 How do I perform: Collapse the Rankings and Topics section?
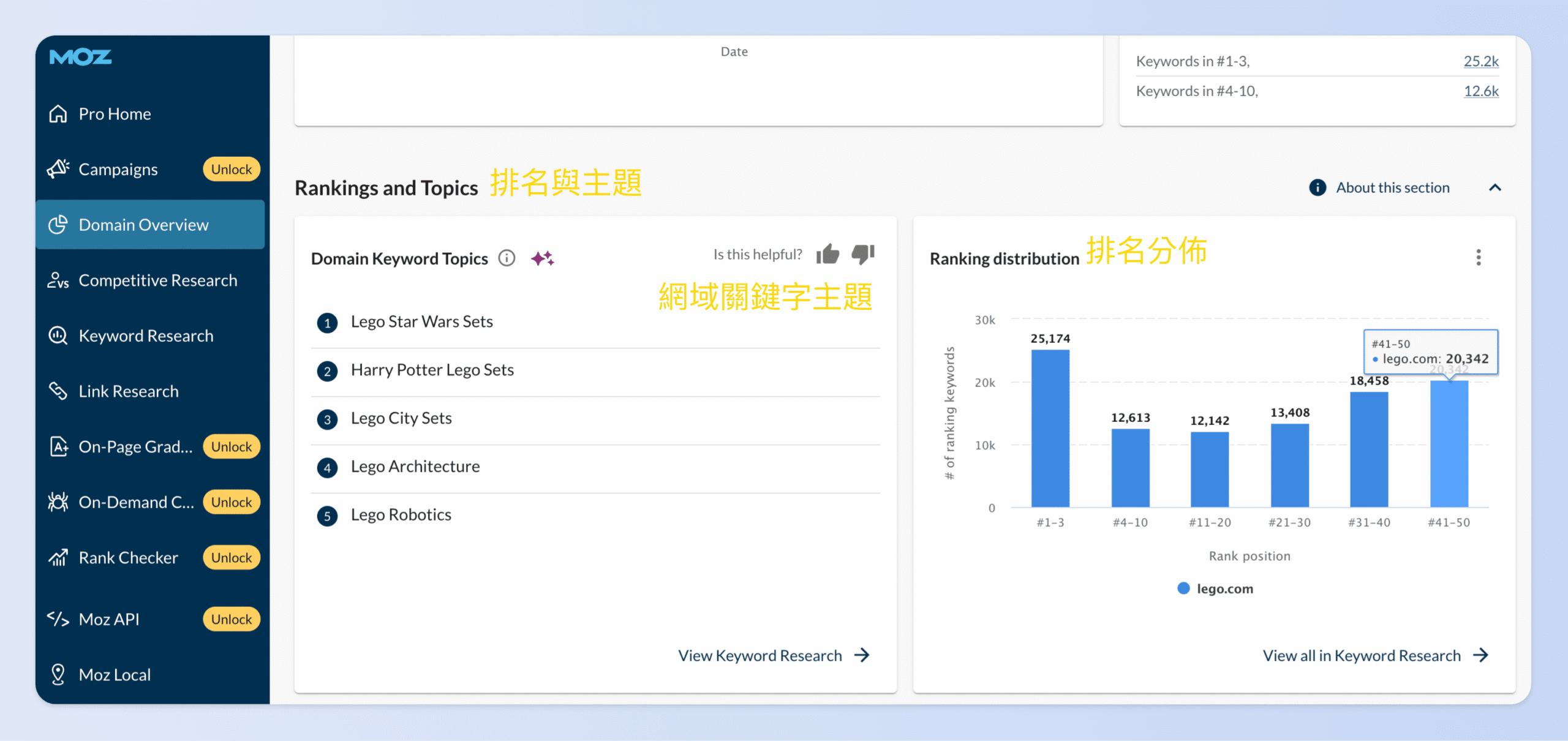(x=1496, y=187)
